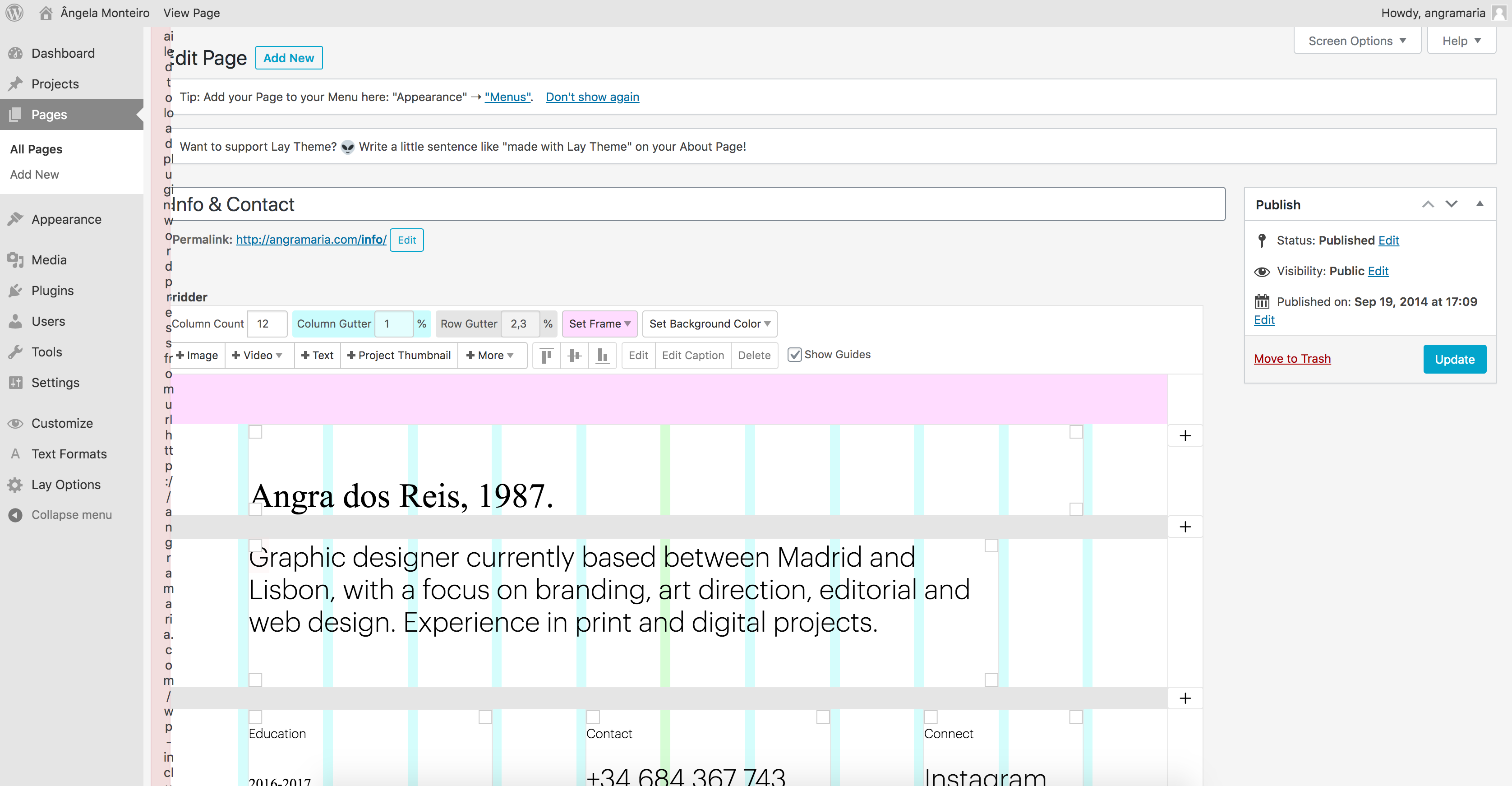Click the align middle icon in Gridder toolbar
Image resolution: width=1512 pixels, height=786 pixels.
coord(575,355)
